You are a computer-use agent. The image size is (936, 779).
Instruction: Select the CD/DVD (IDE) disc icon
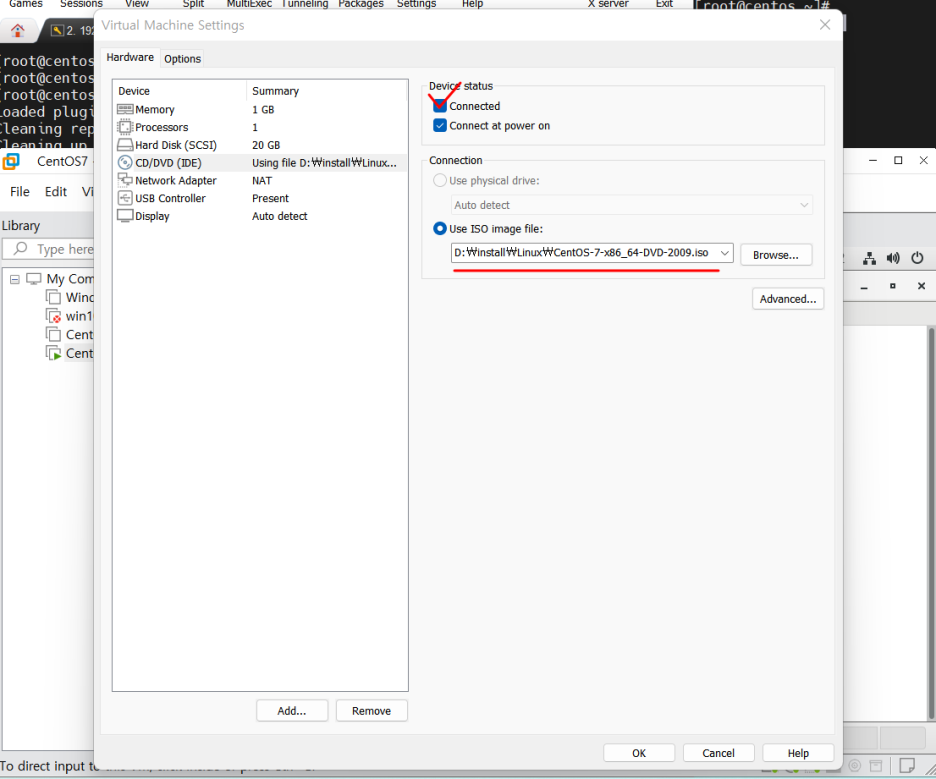(x=125, y=162)
